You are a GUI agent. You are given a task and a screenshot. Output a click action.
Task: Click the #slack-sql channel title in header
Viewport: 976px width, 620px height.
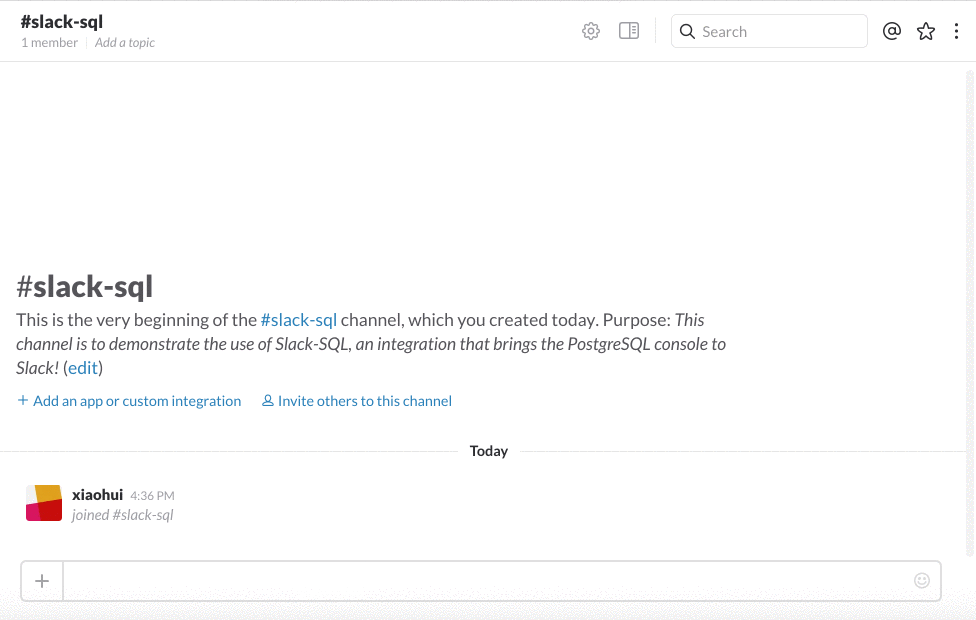62,22
